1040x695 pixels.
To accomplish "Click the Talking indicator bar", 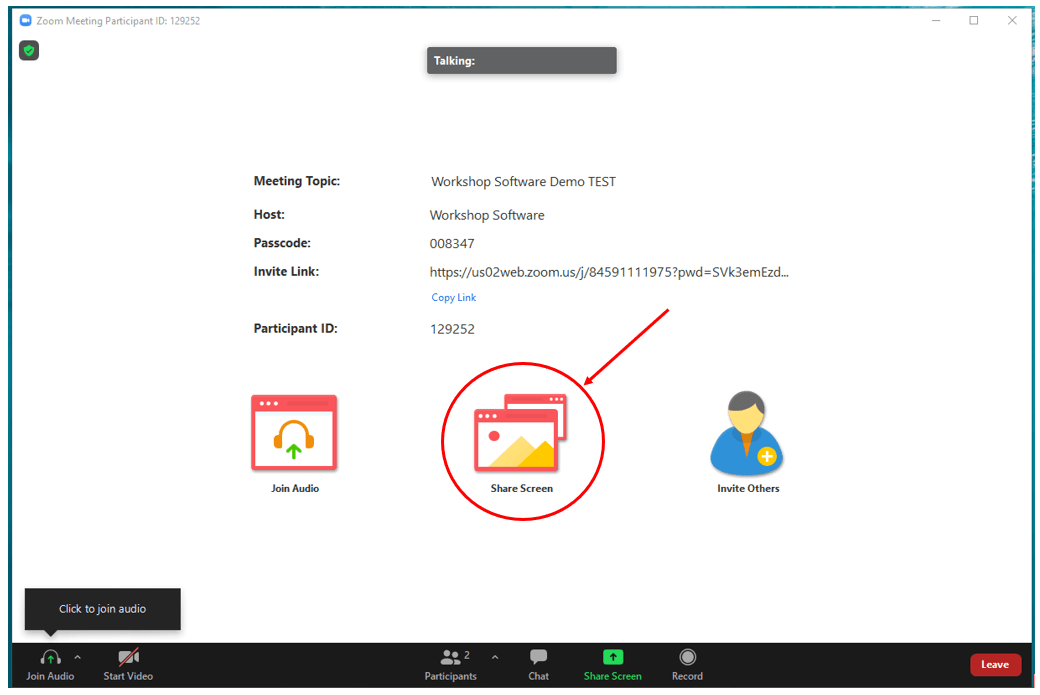I will [521, 60].
